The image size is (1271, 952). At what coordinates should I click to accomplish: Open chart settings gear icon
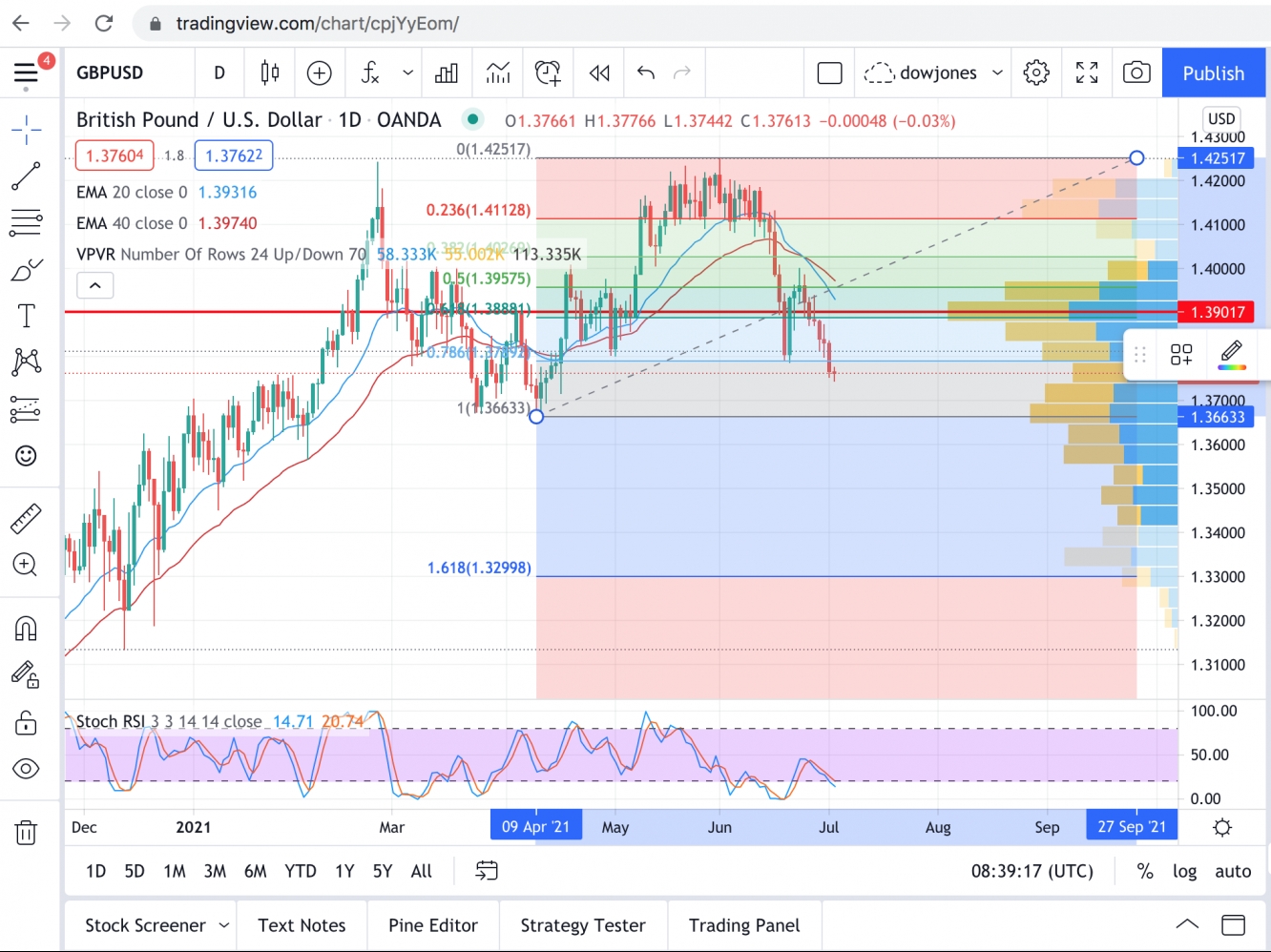(1036, 72)
